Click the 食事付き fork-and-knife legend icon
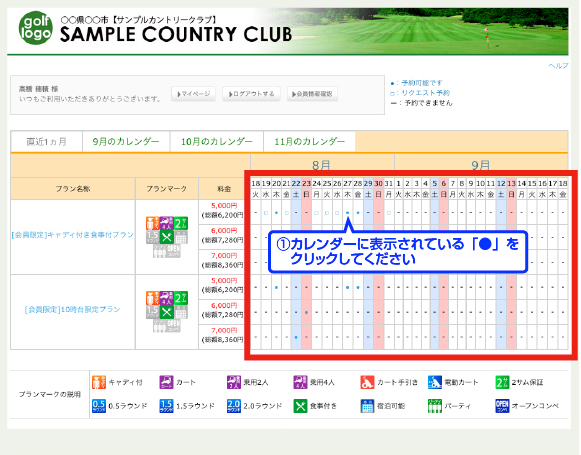 point(300,406)
